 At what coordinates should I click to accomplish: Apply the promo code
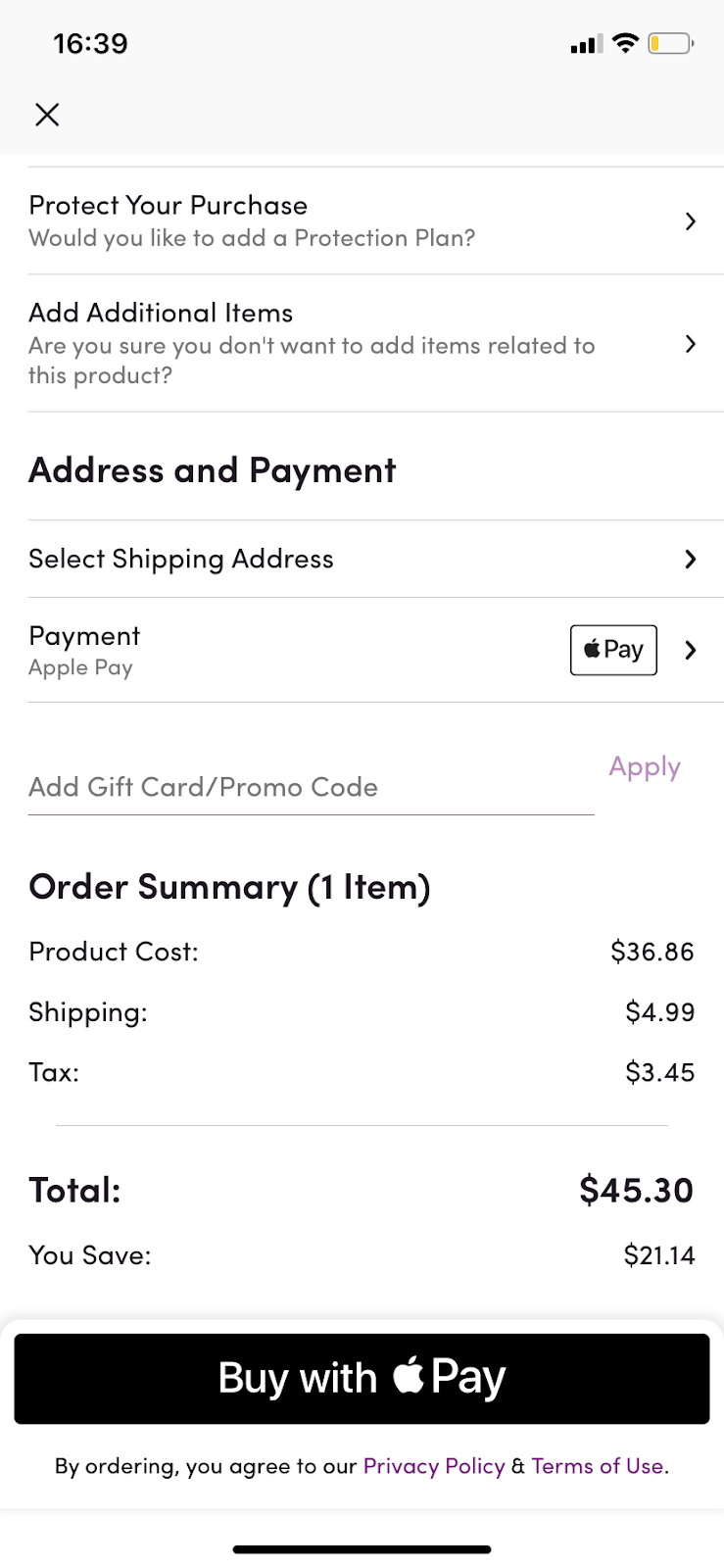tap(645, 766)
